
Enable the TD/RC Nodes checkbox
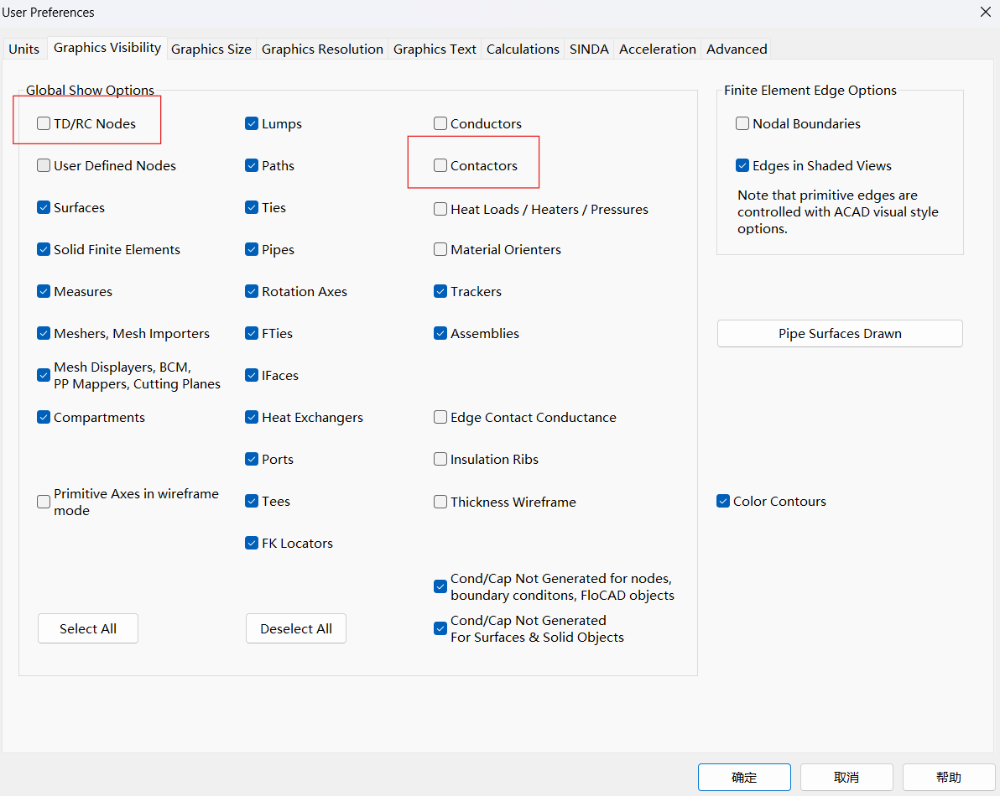pyautogui.click(x=44, y=124)
